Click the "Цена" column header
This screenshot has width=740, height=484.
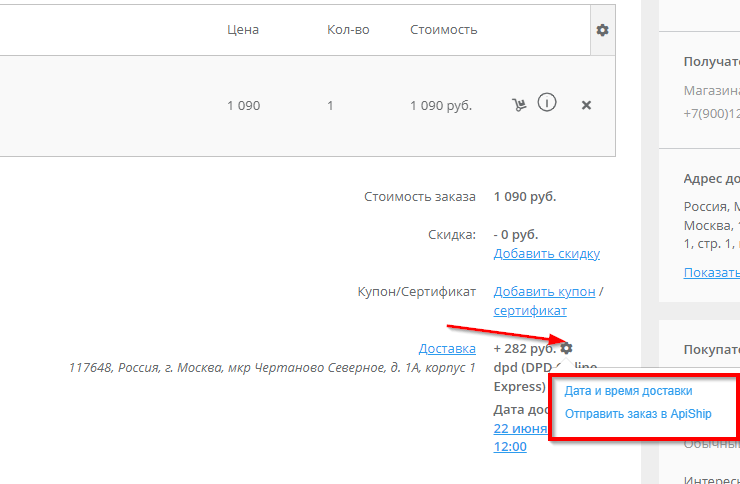click(243, 30)
